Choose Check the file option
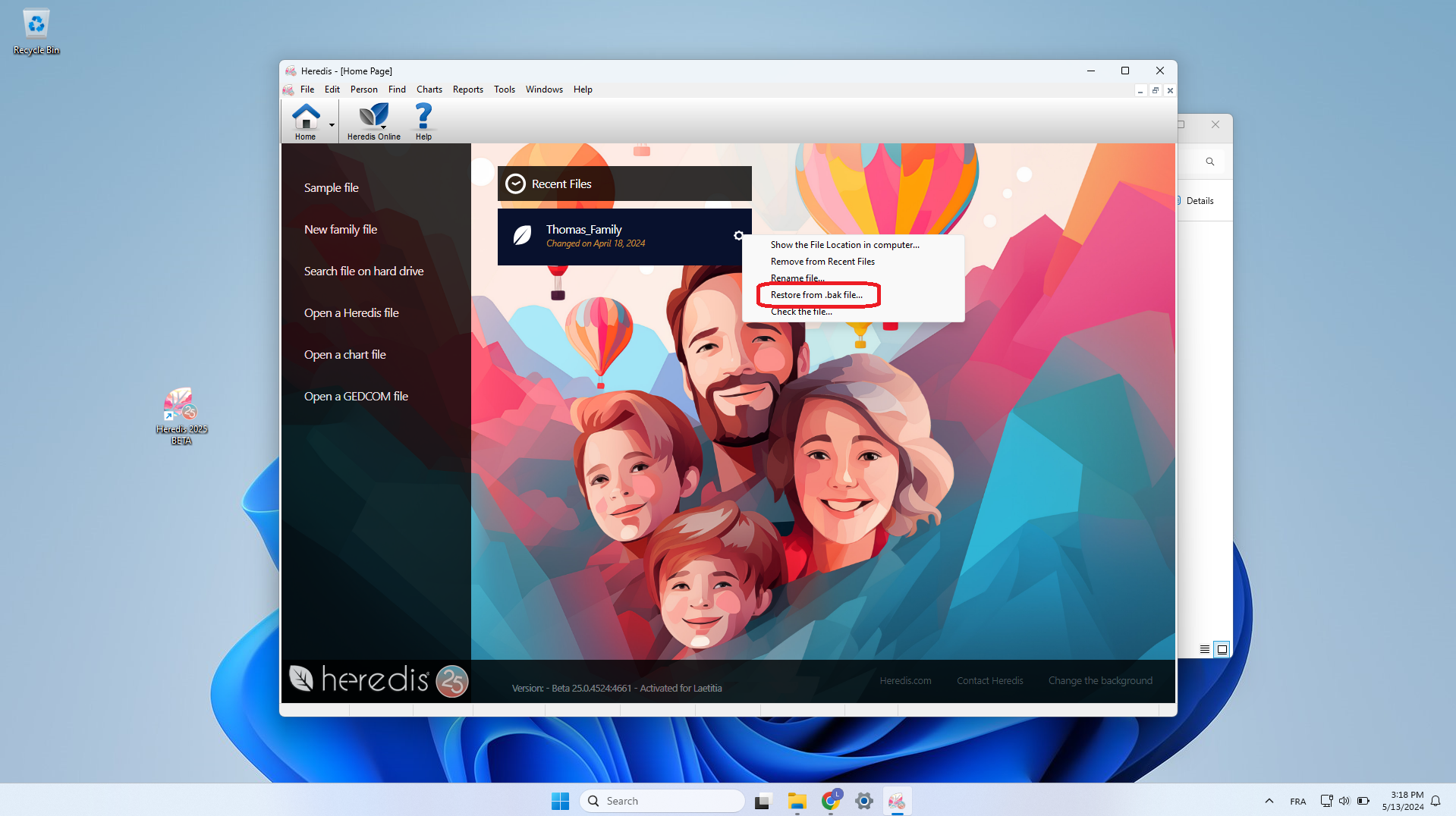The image size is (1456, 816). (801, 312)
